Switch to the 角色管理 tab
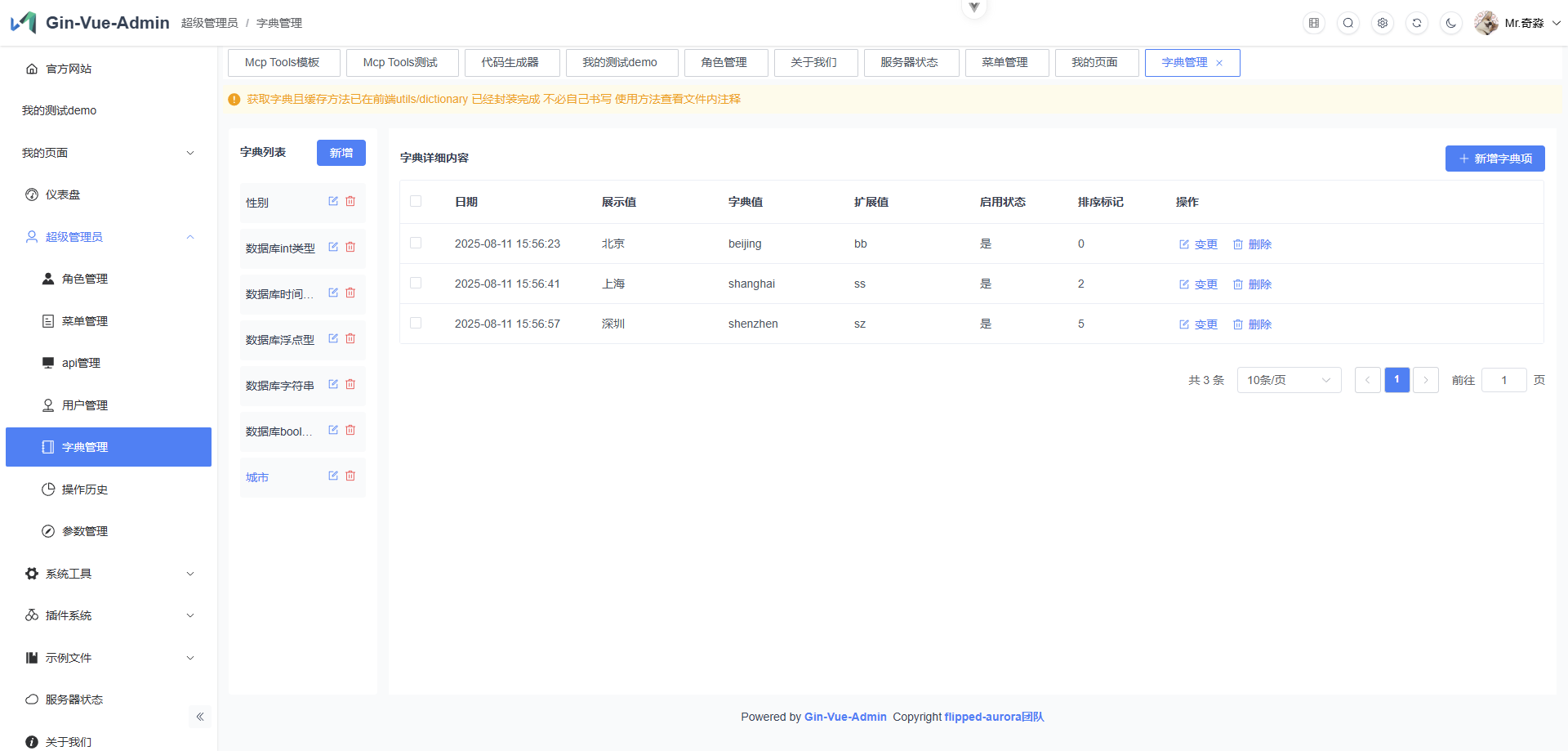 [724, 63]
